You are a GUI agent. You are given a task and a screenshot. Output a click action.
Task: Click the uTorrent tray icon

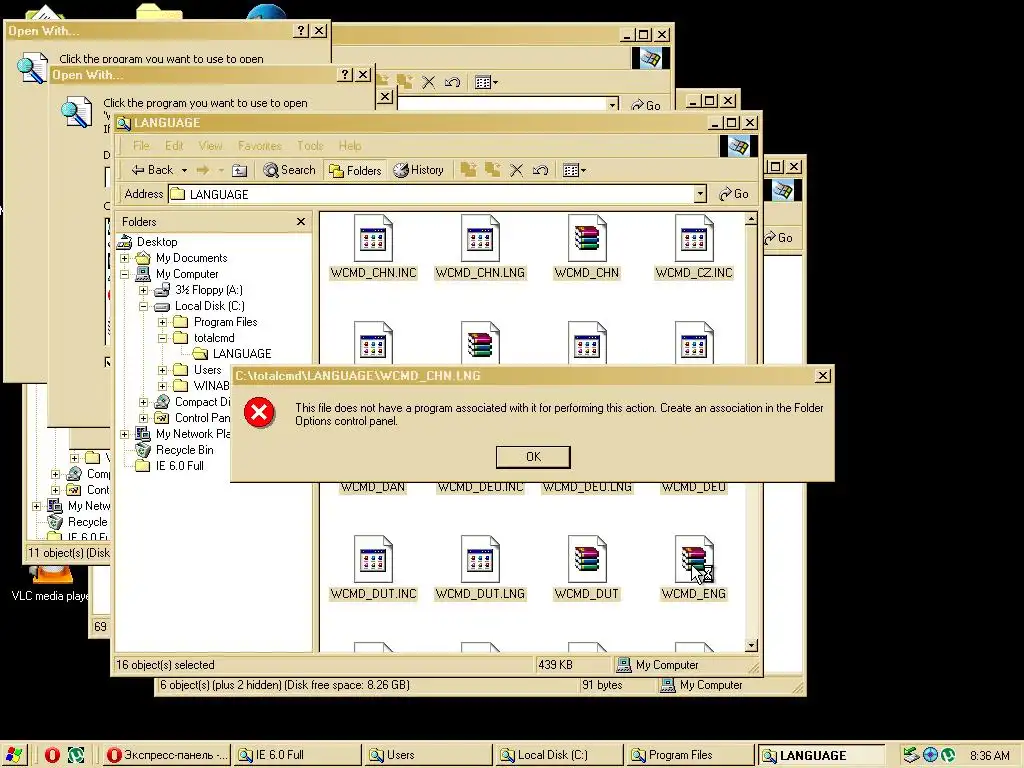[948, 756]
